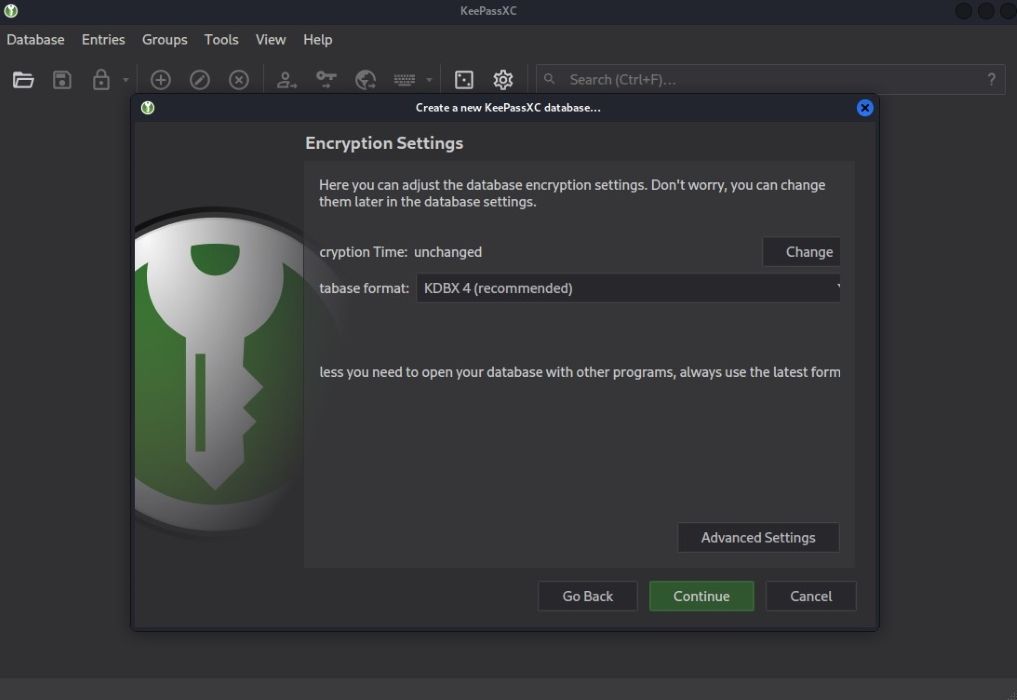Image resolution: width=1017 pixels, height=700 pixels.
Task: Click the copy password key icon
Action: (326, 80)
